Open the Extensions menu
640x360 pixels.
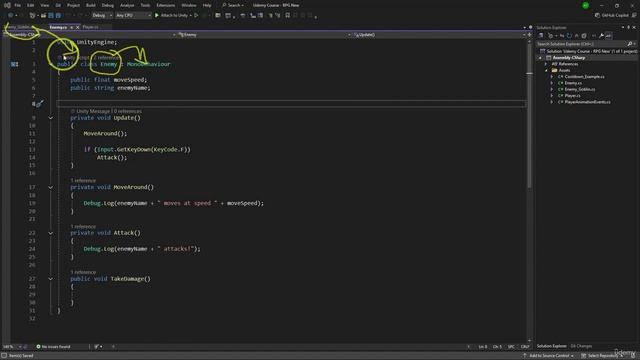coord(166,5)
